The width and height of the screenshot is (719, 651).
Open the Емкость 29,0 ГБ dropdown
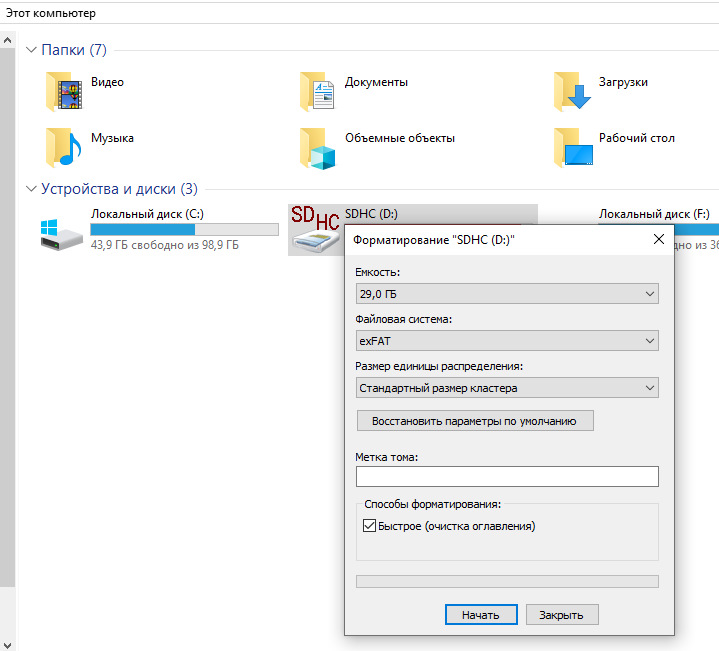[507, 293]
